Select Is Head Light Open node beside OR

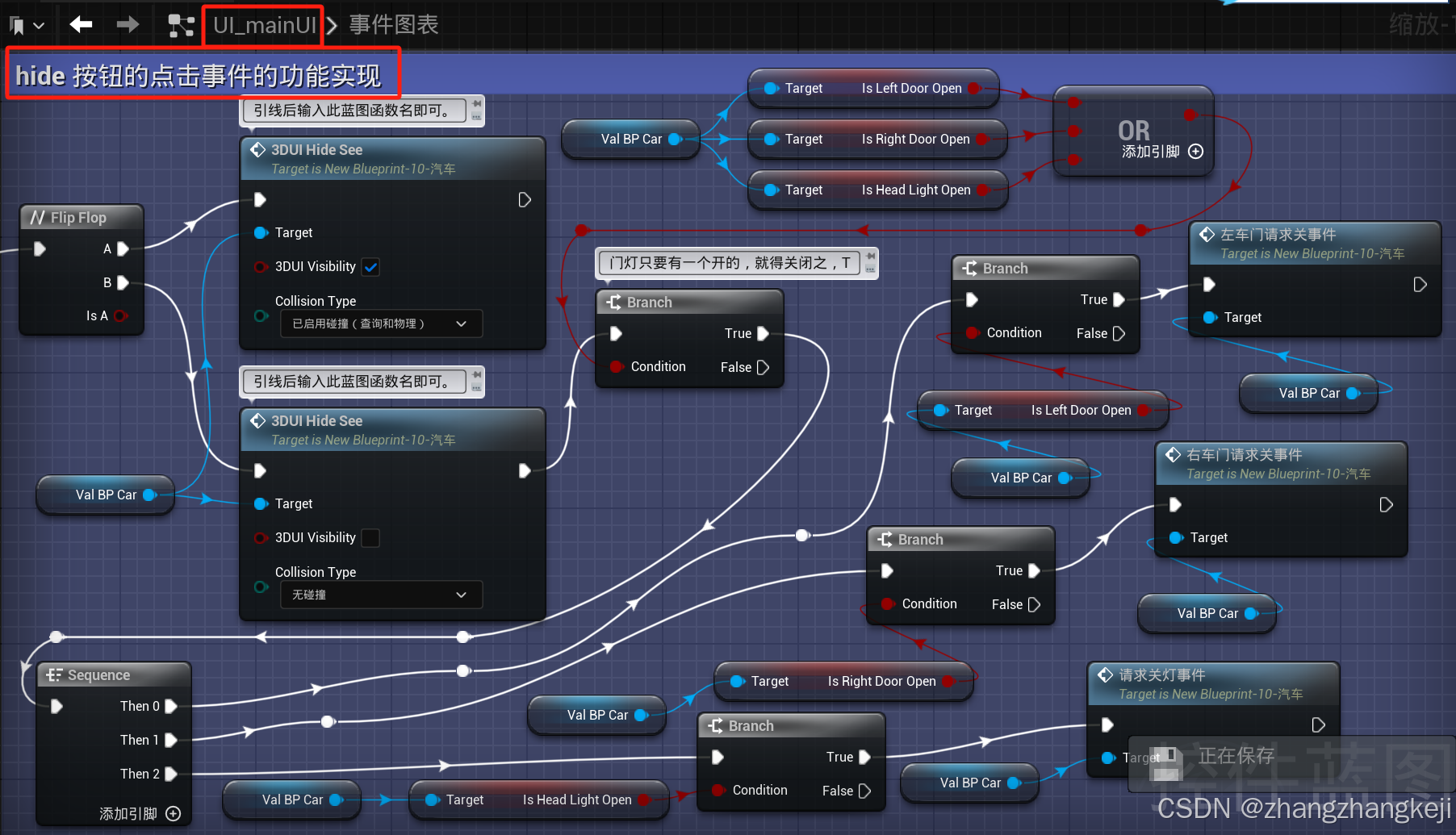pyautogui.click(x=877, y=190)
